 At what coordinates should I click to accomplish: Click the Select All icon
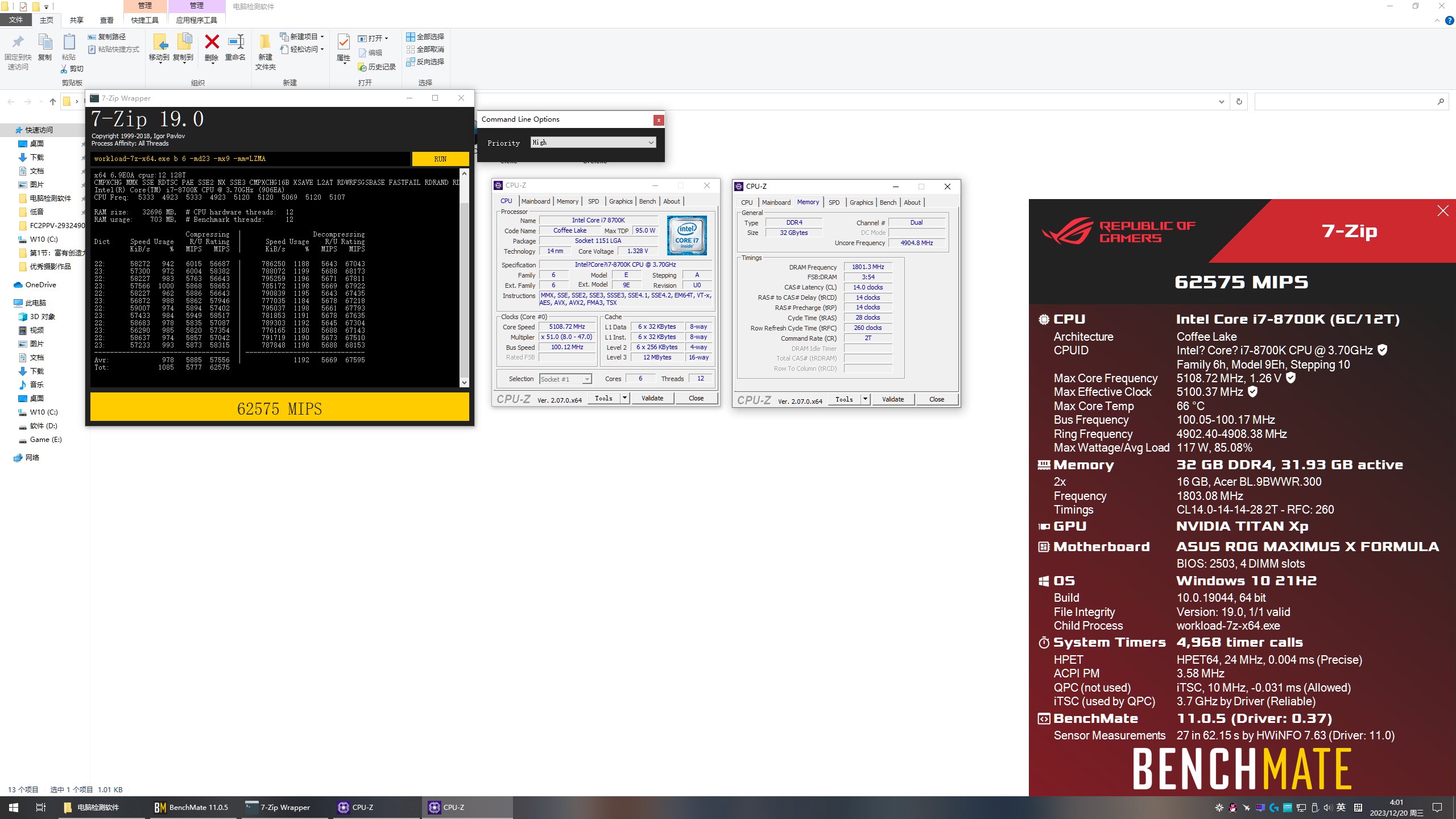point(410,37)
